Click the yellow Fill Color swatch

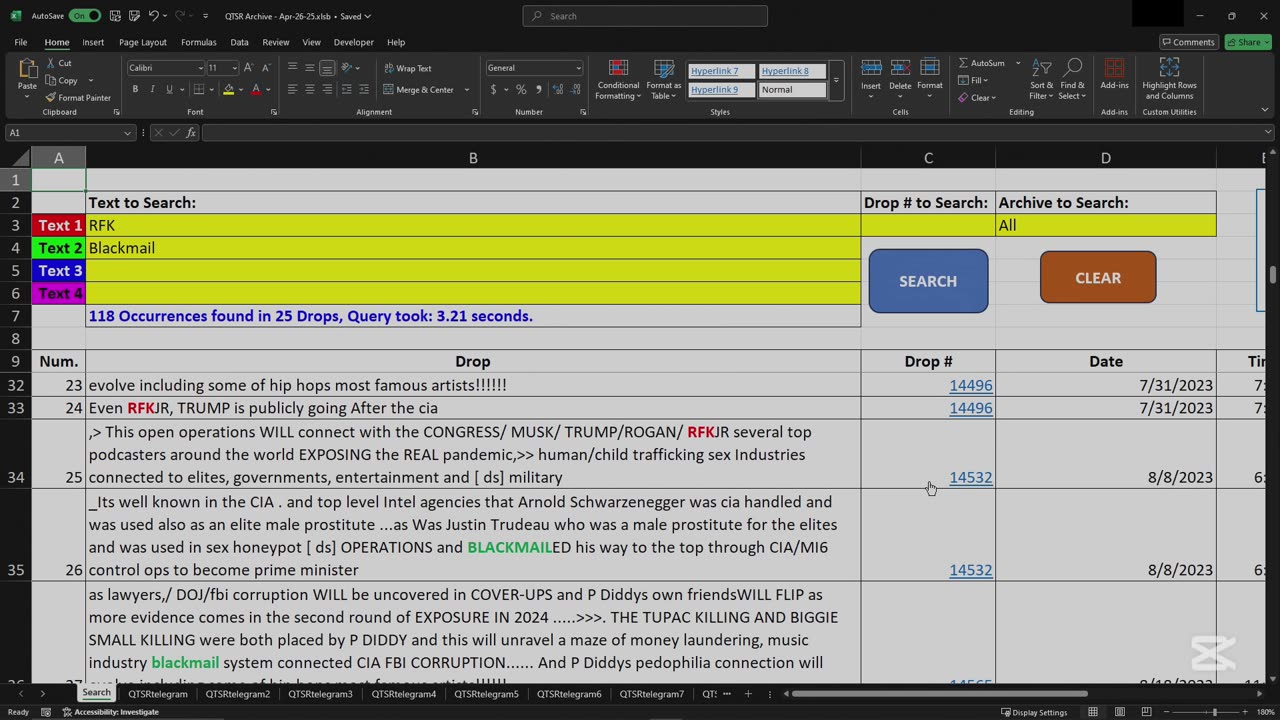(x=228, y=90)
